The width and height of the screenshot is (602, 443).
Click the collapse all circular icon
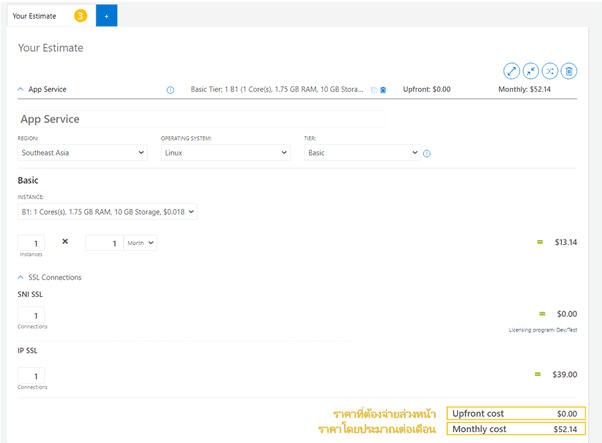coord(531,71)
